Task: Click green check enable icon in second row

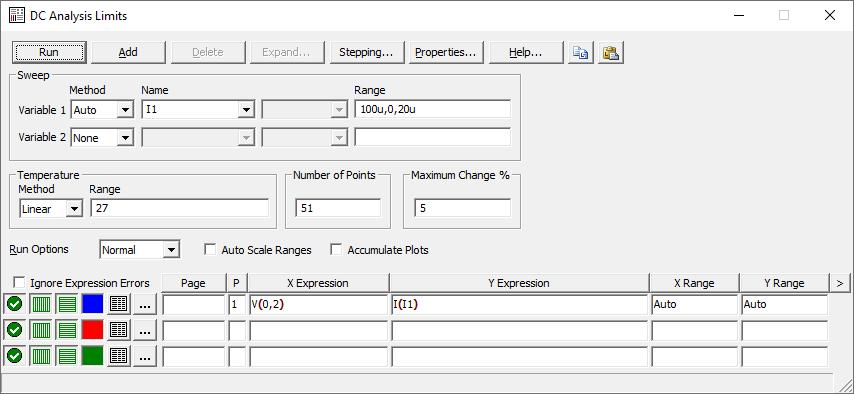Action: click(x=14, y=330)
